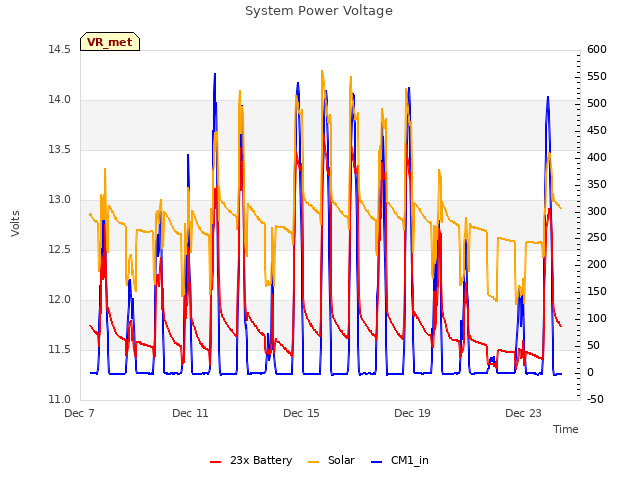Click the 250 right axis value
The width and height of the screenshot is (640, 480).
pos(597,238)
